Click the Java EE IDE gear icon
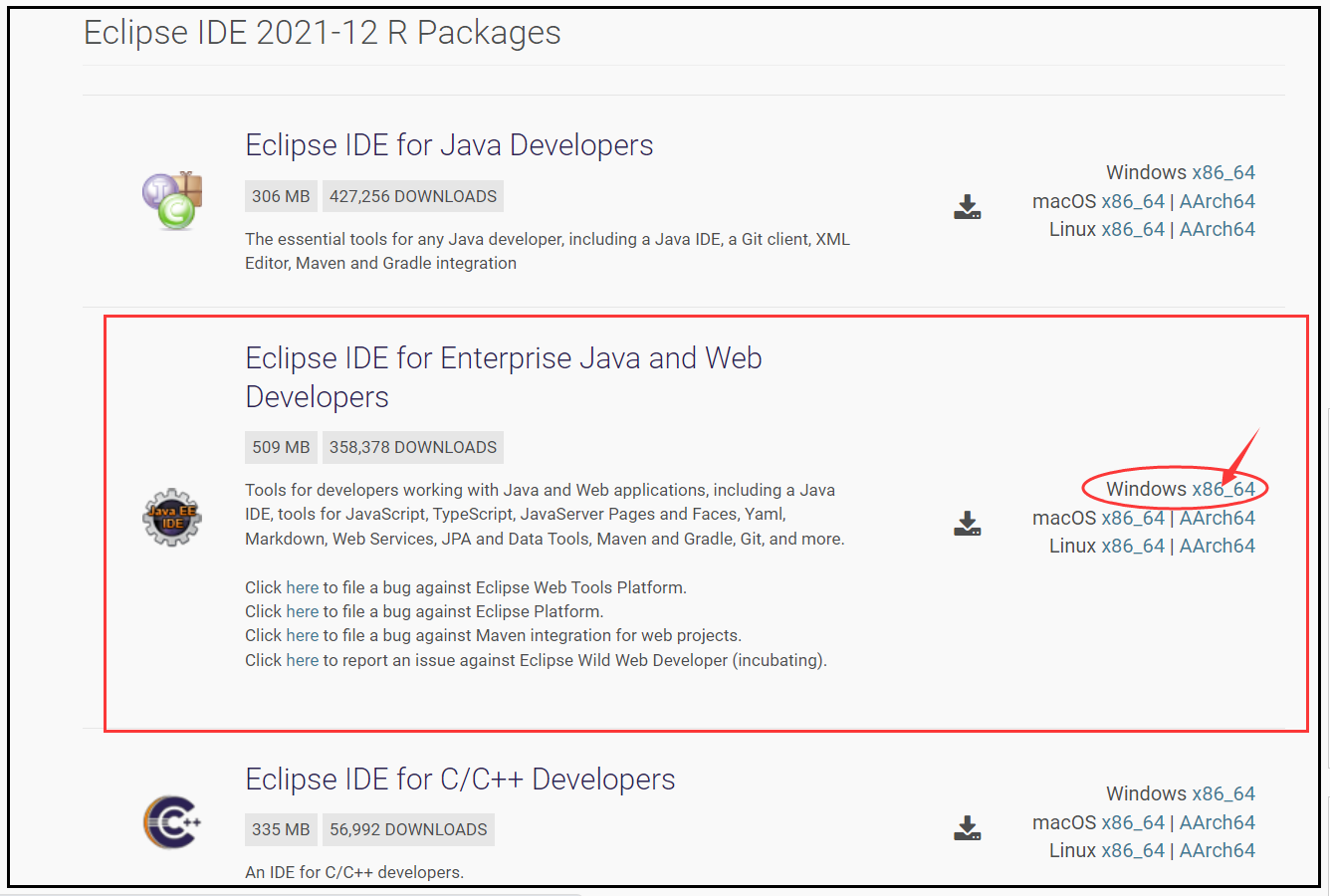 pyautogui.click(x=172, y=517)
